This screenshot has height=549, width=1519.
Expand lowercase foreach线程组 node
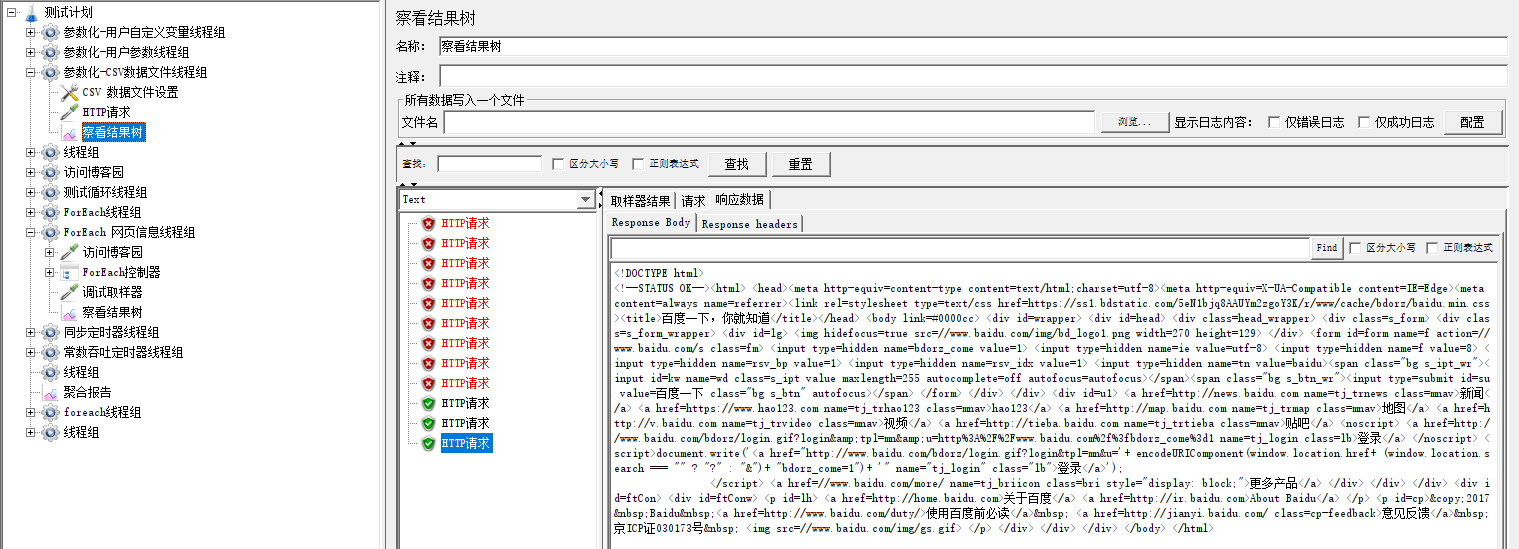click(30, 412)
